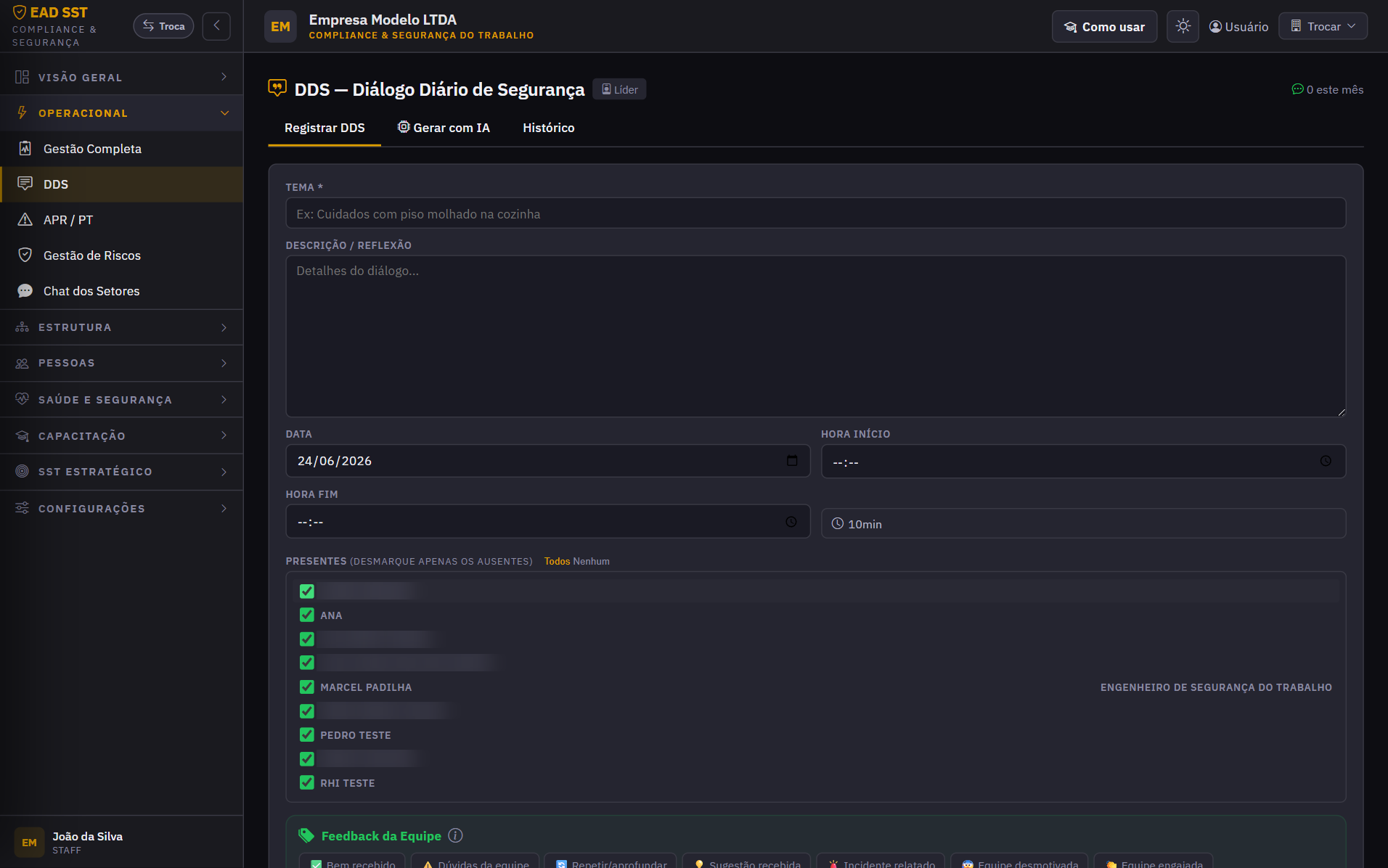Image resolution: width=1388 pixels, height=868 pixels.
Task: Select the DDS sidebar item
Action: tap(121, 184)
